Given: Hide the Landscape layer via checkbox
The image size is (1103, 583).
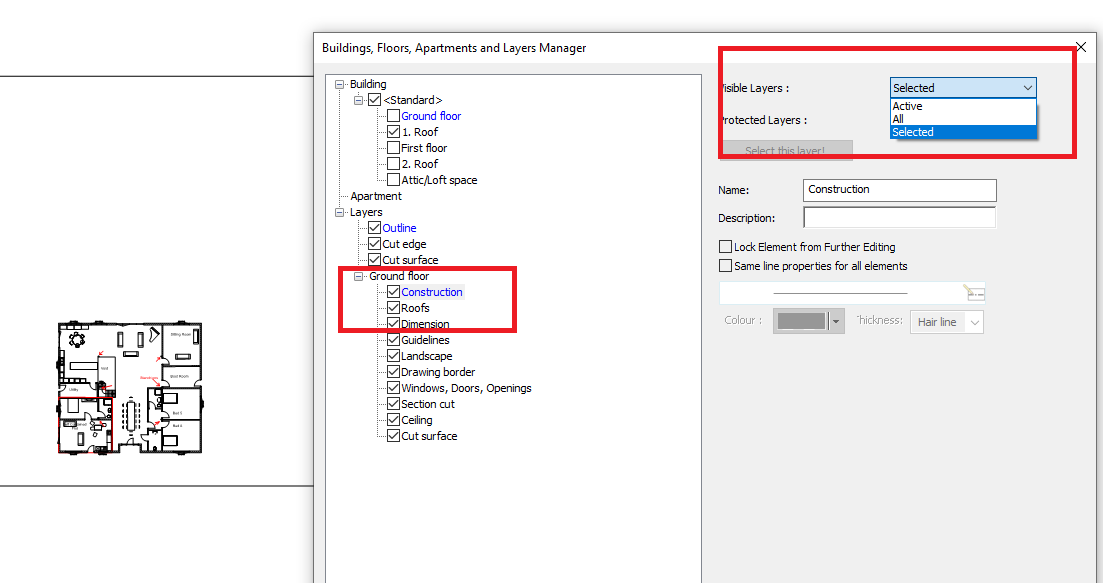Looking at the screenshot, I should (394, 356).
